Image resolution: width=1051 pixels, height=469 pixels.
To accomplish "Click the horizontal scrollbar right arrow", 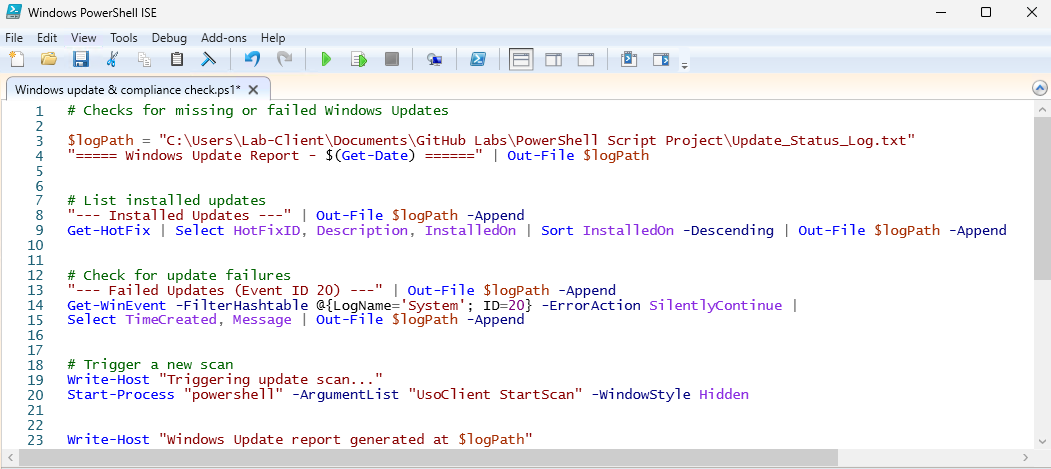I will [x=1027, y=457].
